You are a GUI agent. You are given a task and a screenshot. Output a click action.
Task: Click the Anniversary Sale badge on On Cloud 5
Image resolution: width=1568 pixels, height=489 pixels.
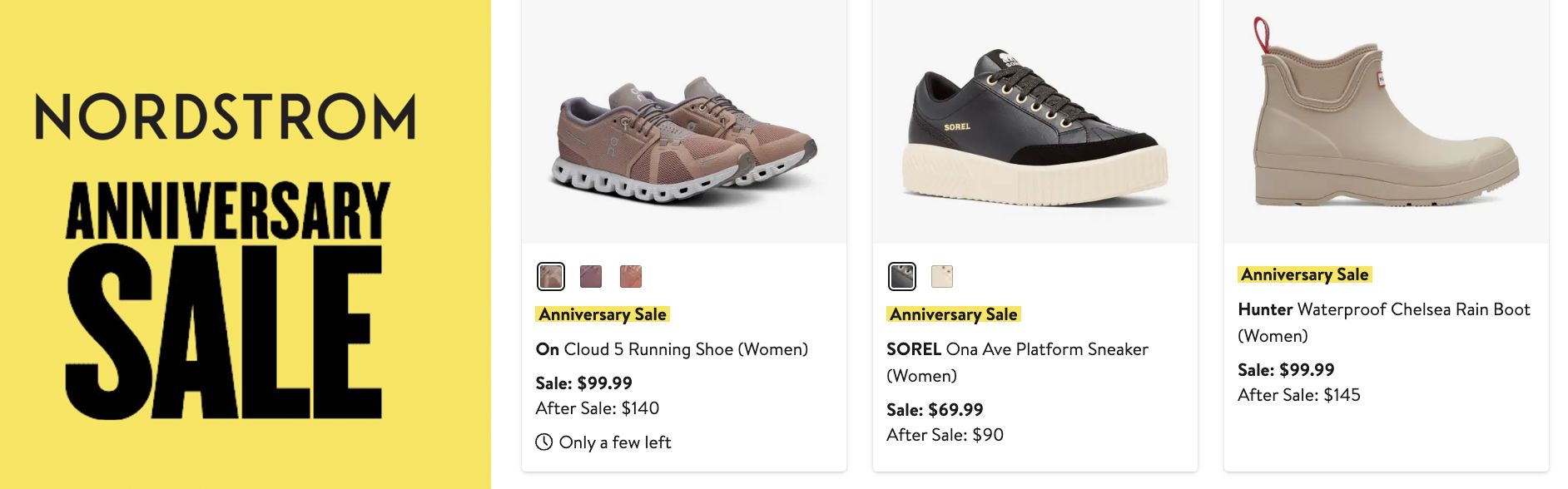pyautogui.click(x=603, y=314)
